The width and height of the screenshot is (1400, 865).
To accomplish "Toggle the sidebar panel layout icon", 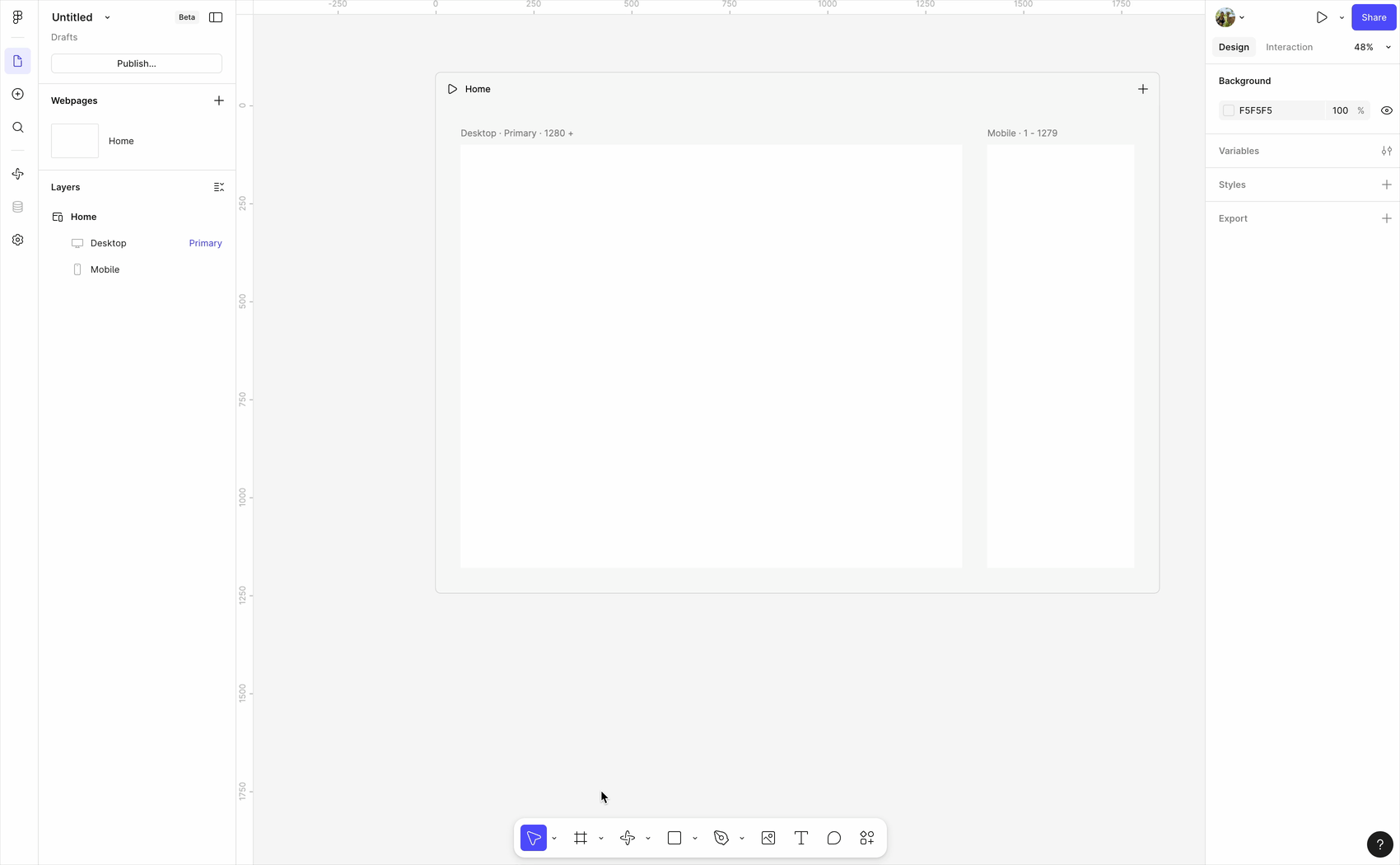I will 216,17.
